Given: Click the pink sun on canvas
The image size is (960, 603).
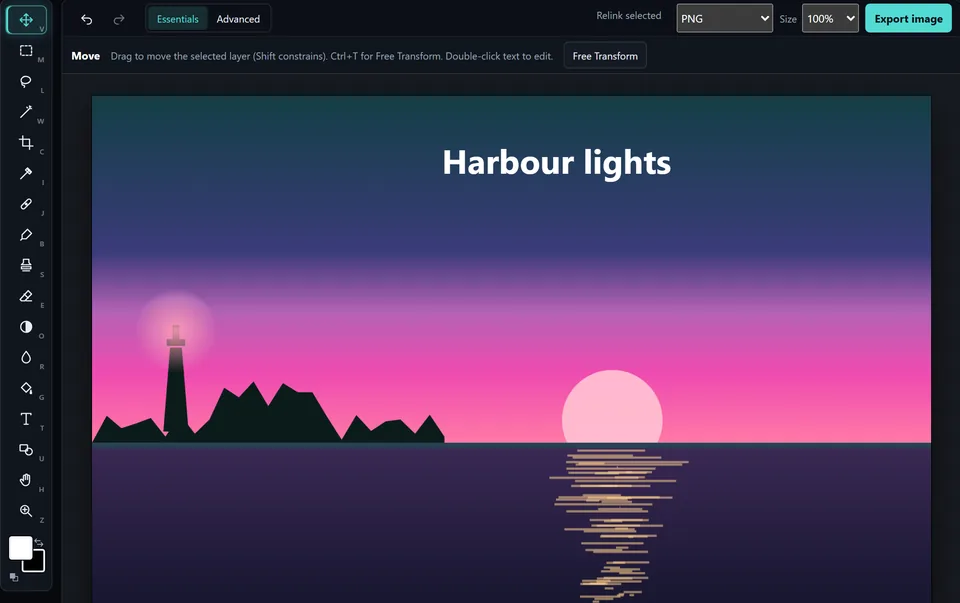Looking at the screenshot, I should [612, 406].
